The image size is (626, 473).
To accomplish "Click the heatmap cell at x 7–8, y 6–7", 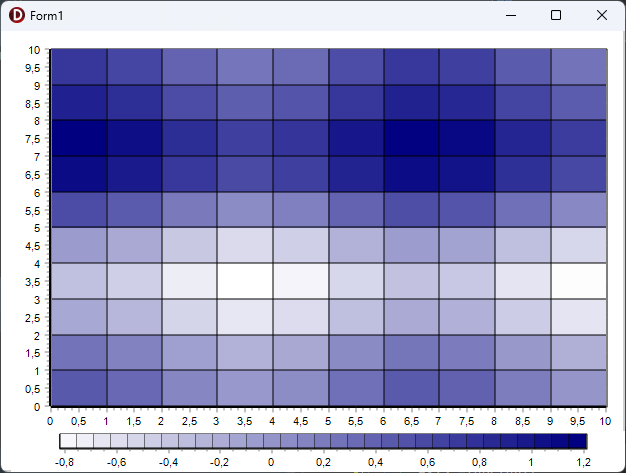I will [467, 174].
